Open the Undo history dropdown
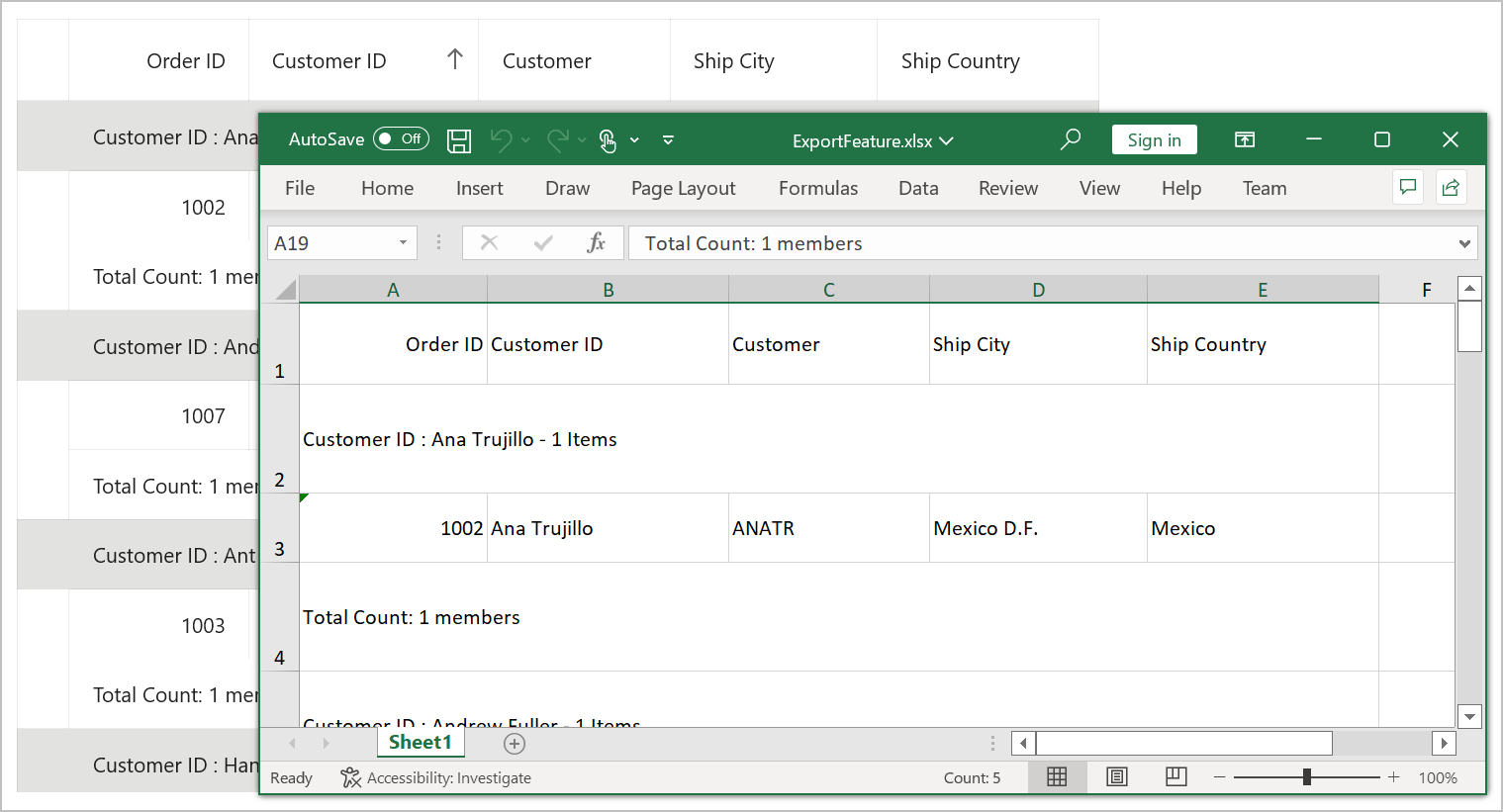1503x812 pixels. click(x=525, y=140)
